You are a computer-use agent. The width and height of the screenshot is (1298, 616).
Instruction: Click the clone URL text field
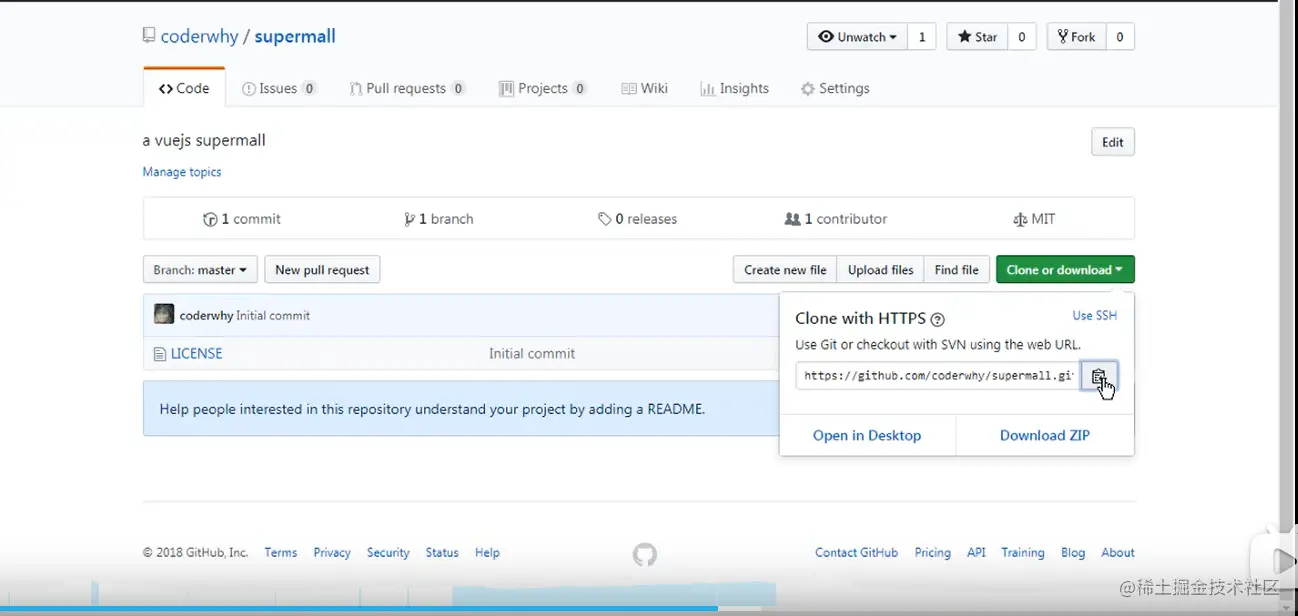point(938,377)
